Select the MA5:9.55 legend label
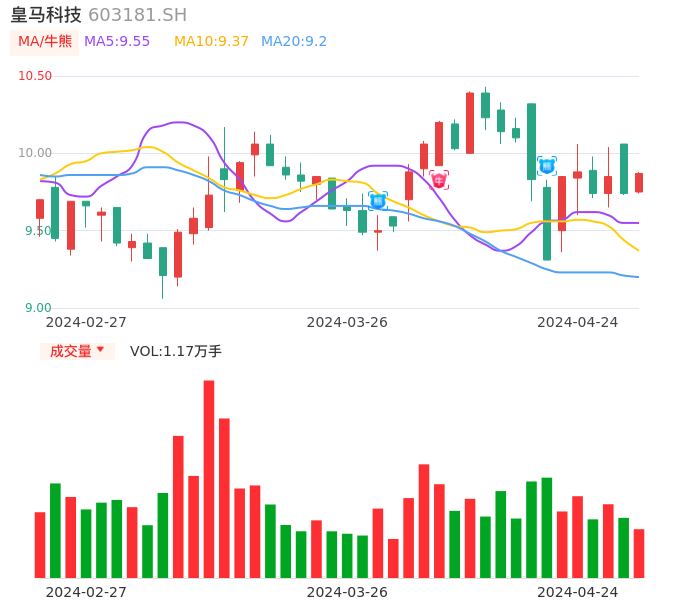 117,42
